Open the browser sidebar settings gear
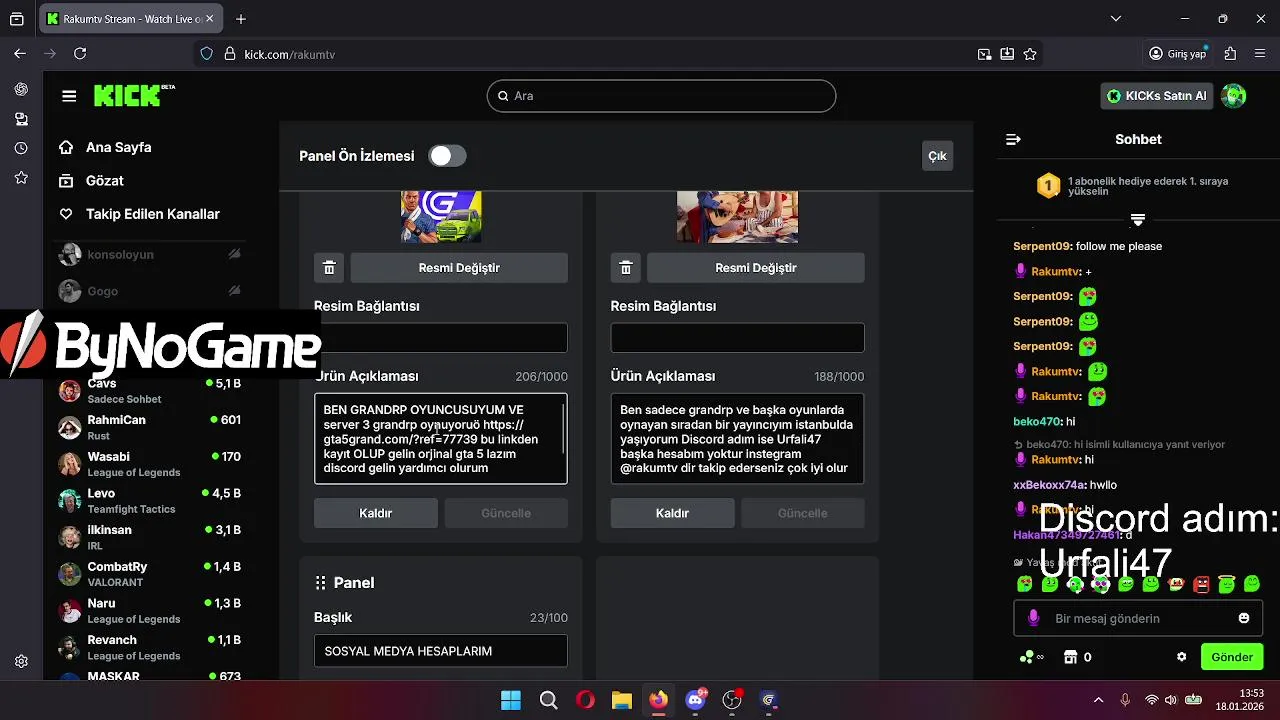 [21, 661]
